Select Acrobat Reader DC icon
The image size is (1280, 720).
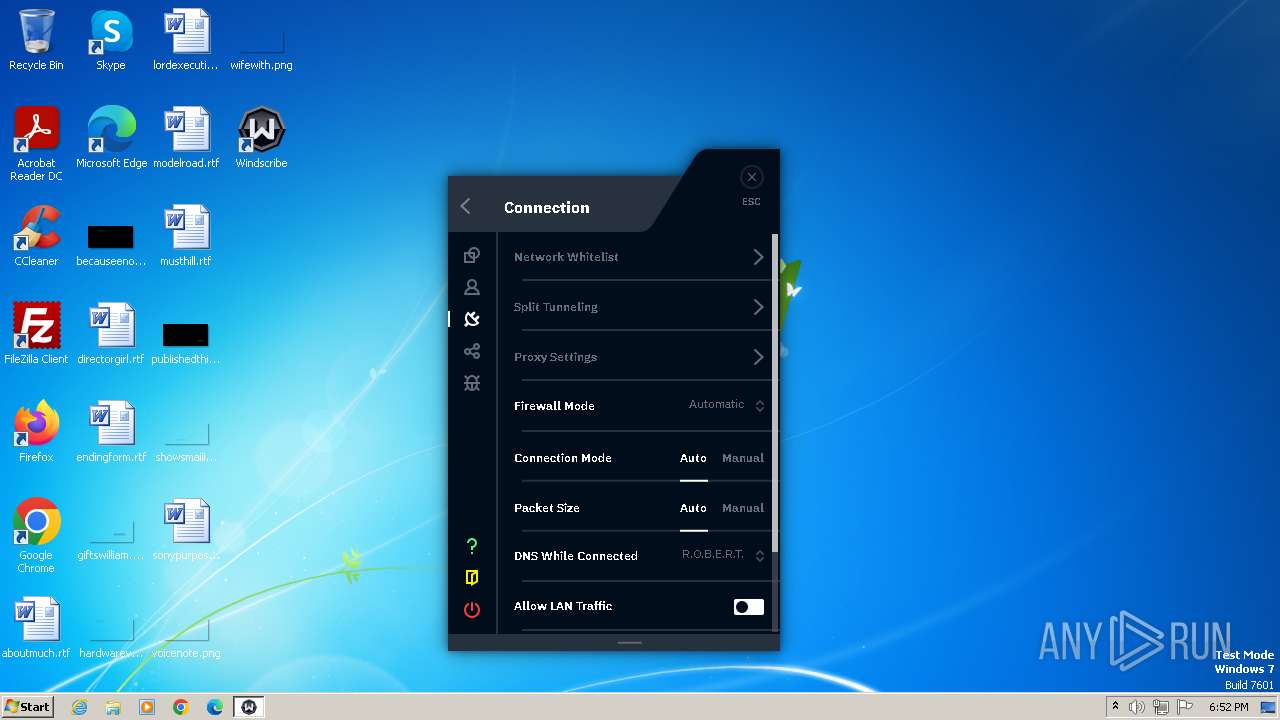click(36, 144)
